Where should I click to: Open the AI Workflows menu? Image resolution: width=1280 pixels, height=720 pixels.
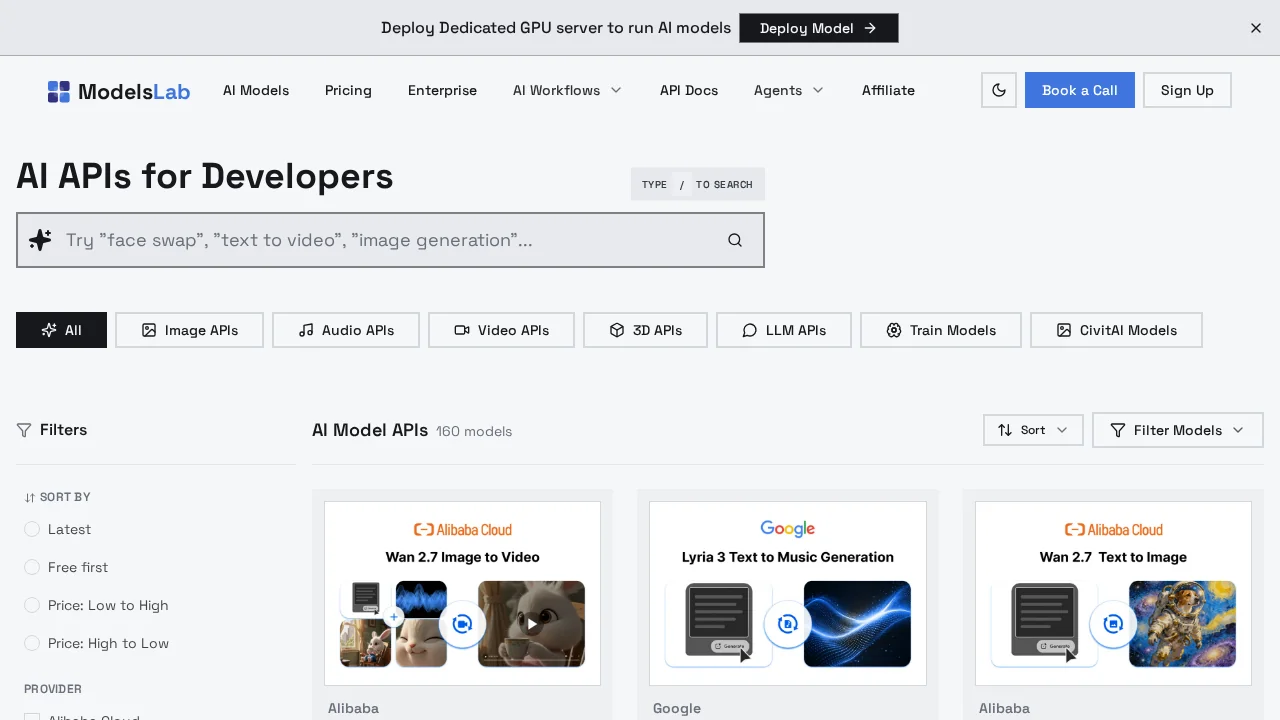pos(566,90)
